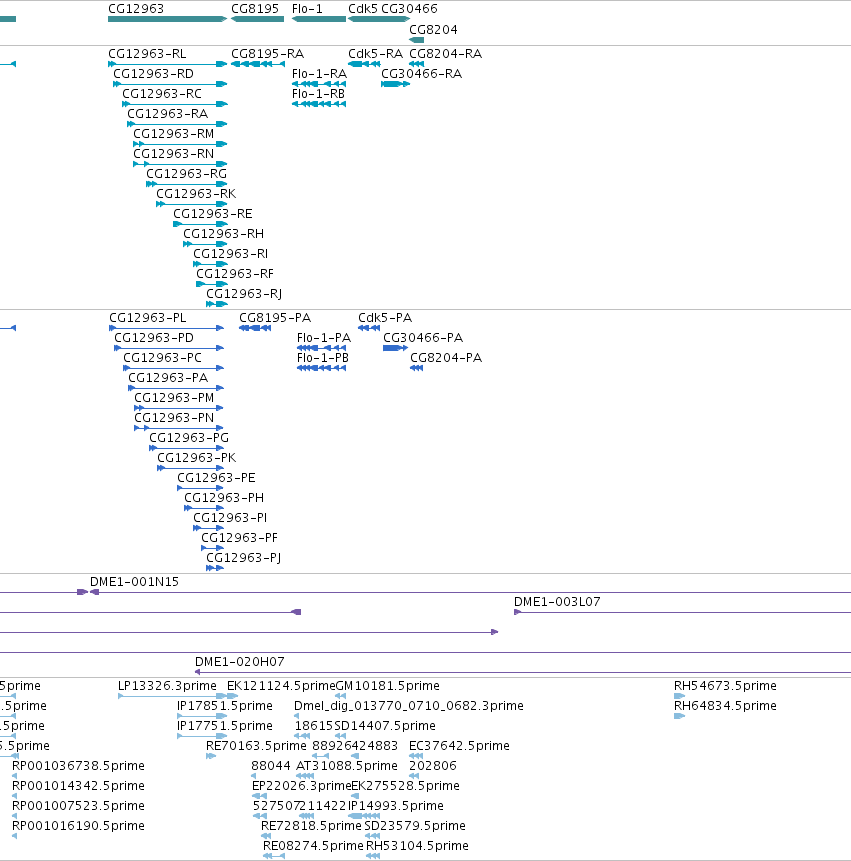851x861 pixels.
Task: Select transcript CG12963-RF
Action: click(212, 284)
